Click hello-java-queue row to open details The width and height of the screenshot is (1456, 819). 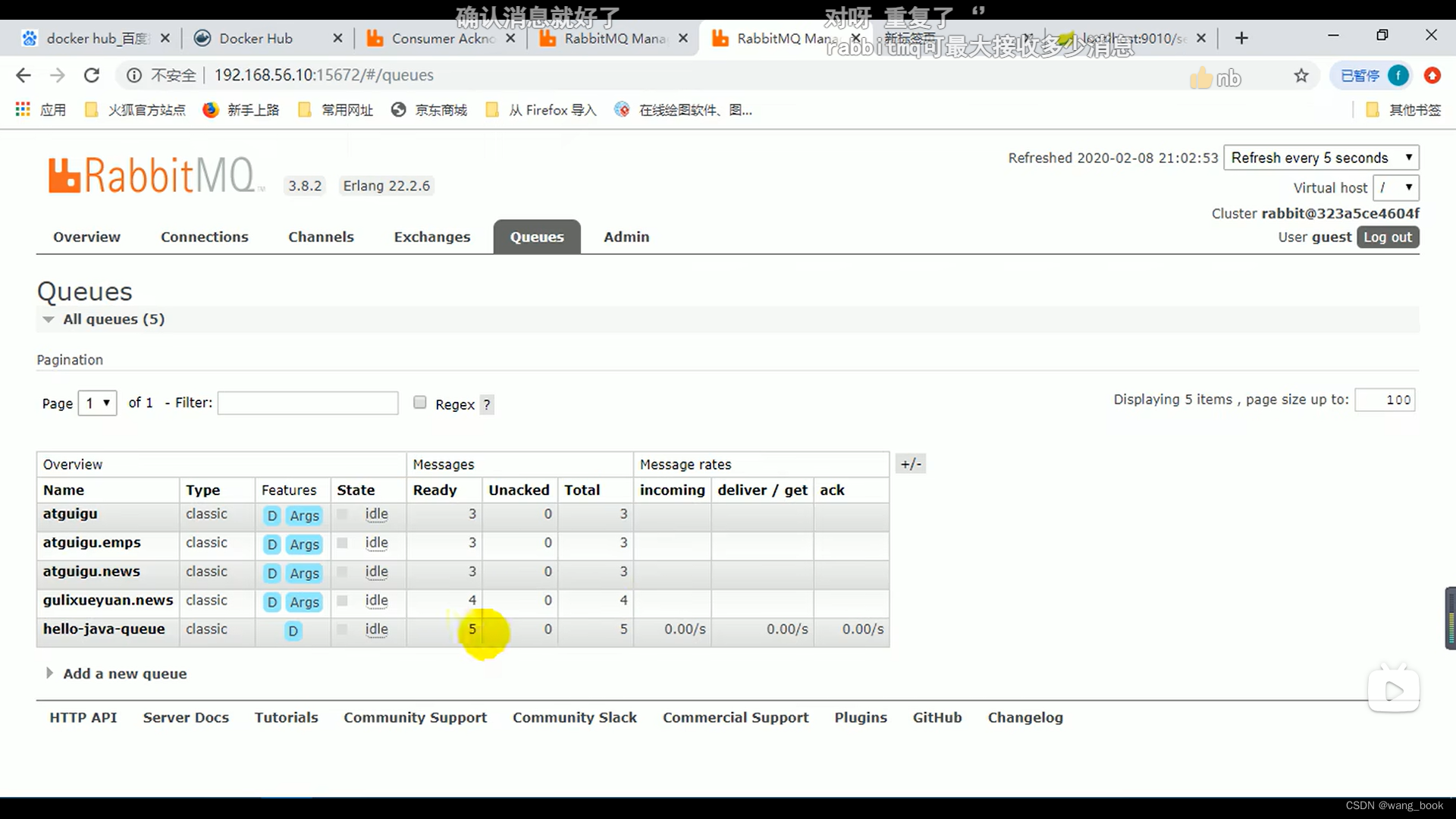point(104,628)
